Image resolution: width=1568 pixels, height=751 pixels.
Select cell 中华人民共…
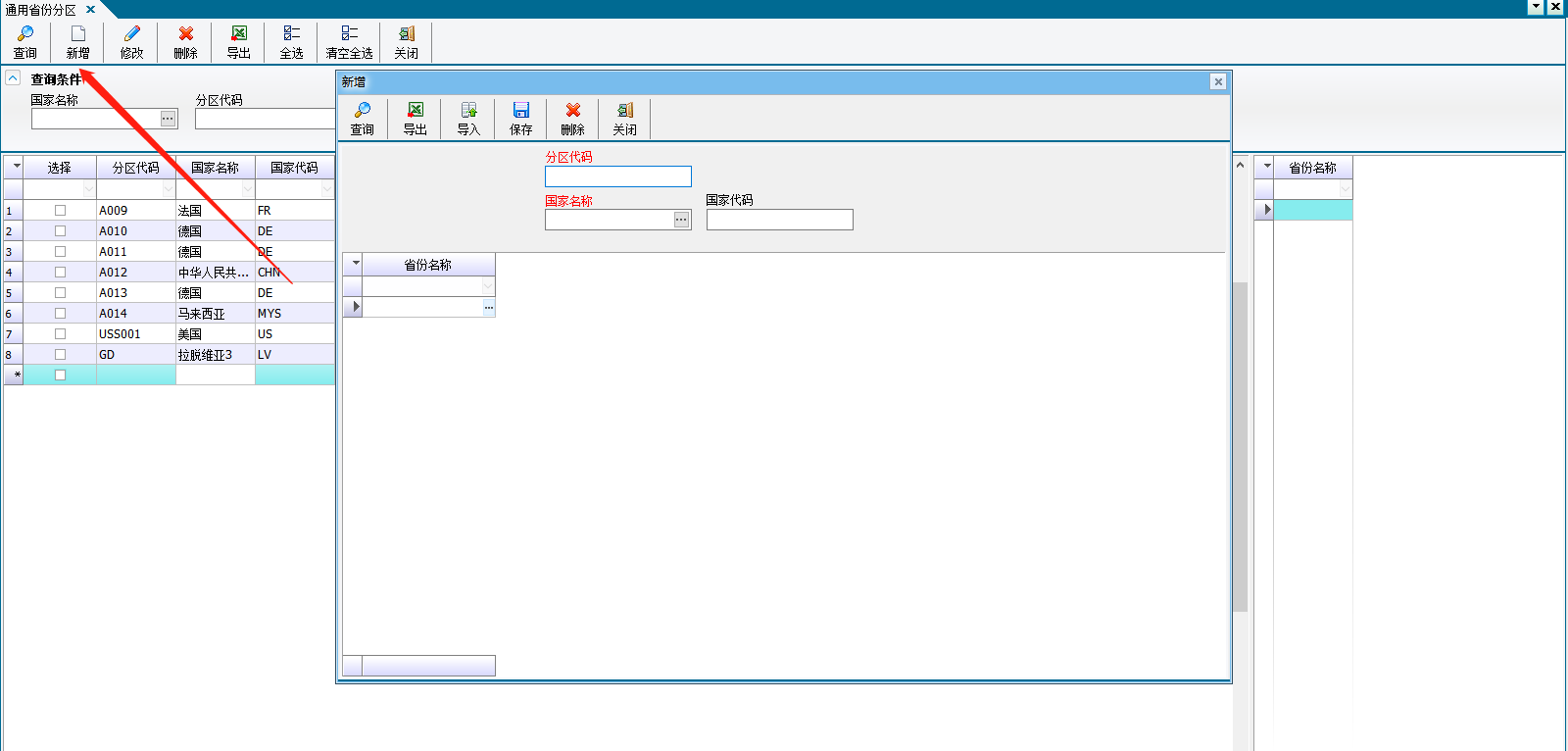[x=216, y=273]
